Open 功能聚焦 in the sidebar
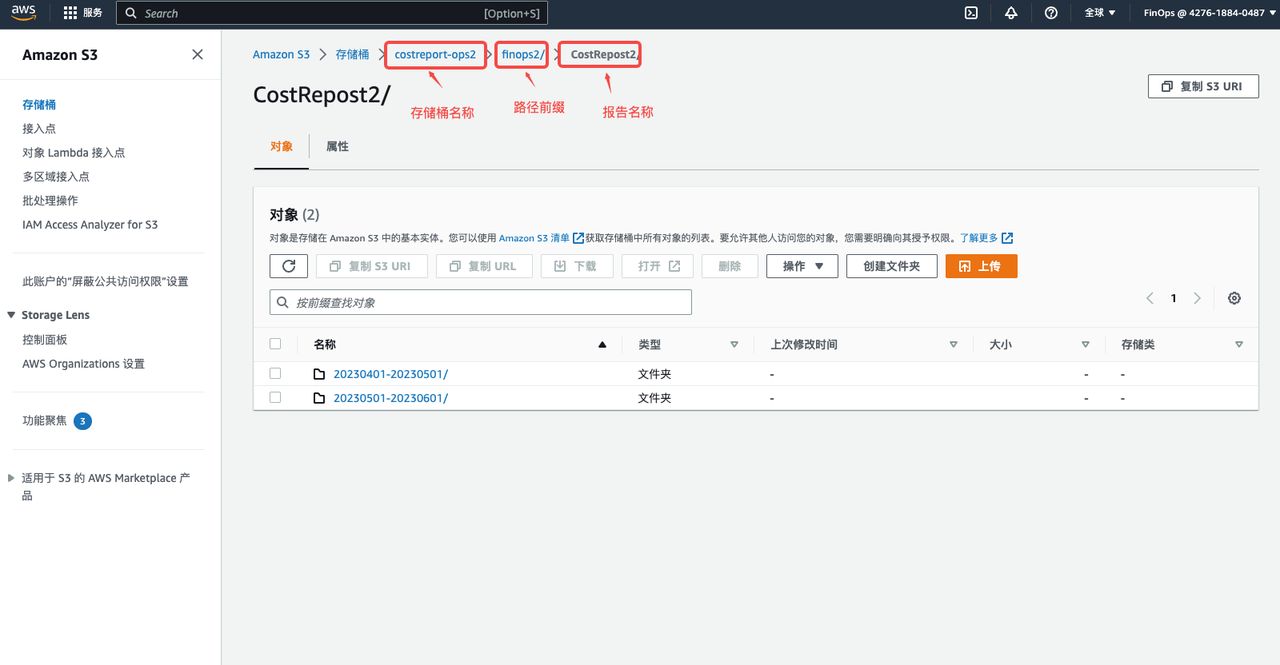The width and height of the screenshot is (1280, 665). [45, 421]
